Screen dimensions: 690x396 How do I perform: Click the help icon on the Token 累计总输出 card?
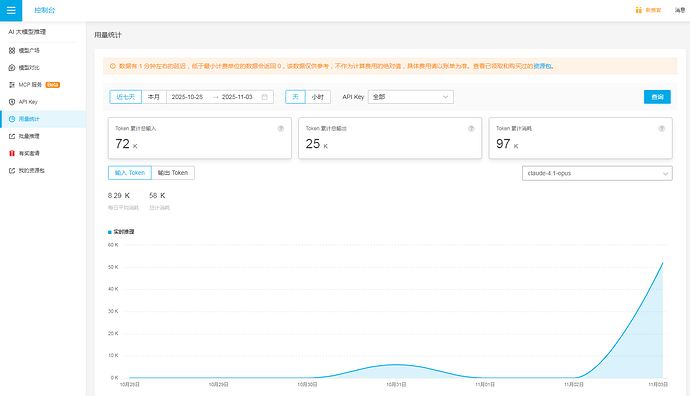pos(471,129)
